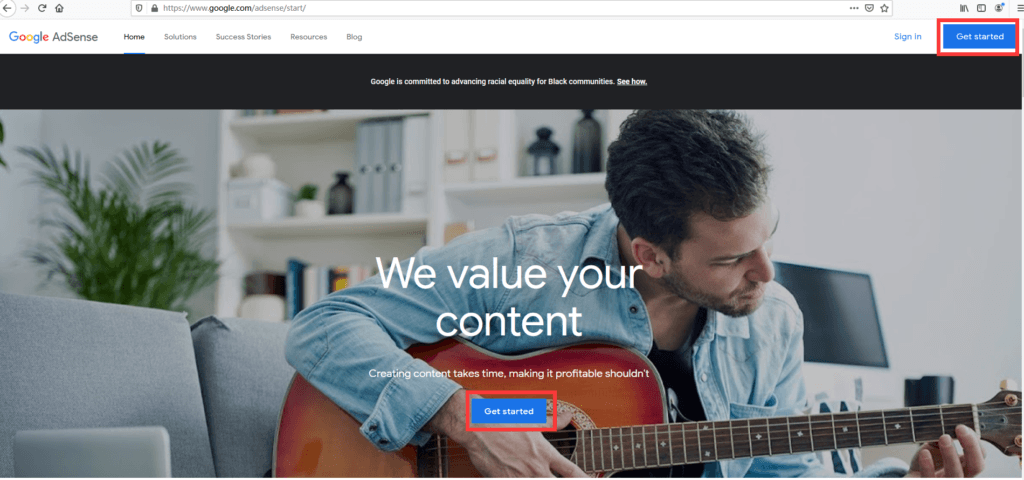Click the Google AdSense logo
This screenshot has height=480, width=1024.
(x=54, y=37)
